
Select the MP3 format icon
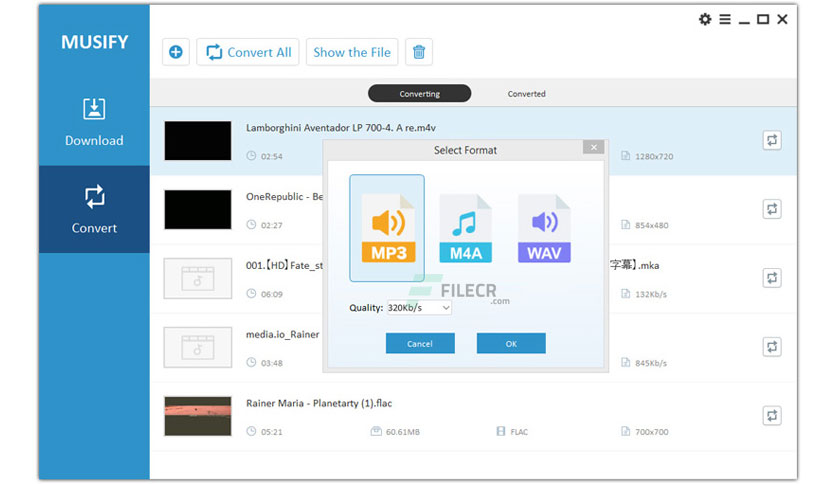(388, 228)
